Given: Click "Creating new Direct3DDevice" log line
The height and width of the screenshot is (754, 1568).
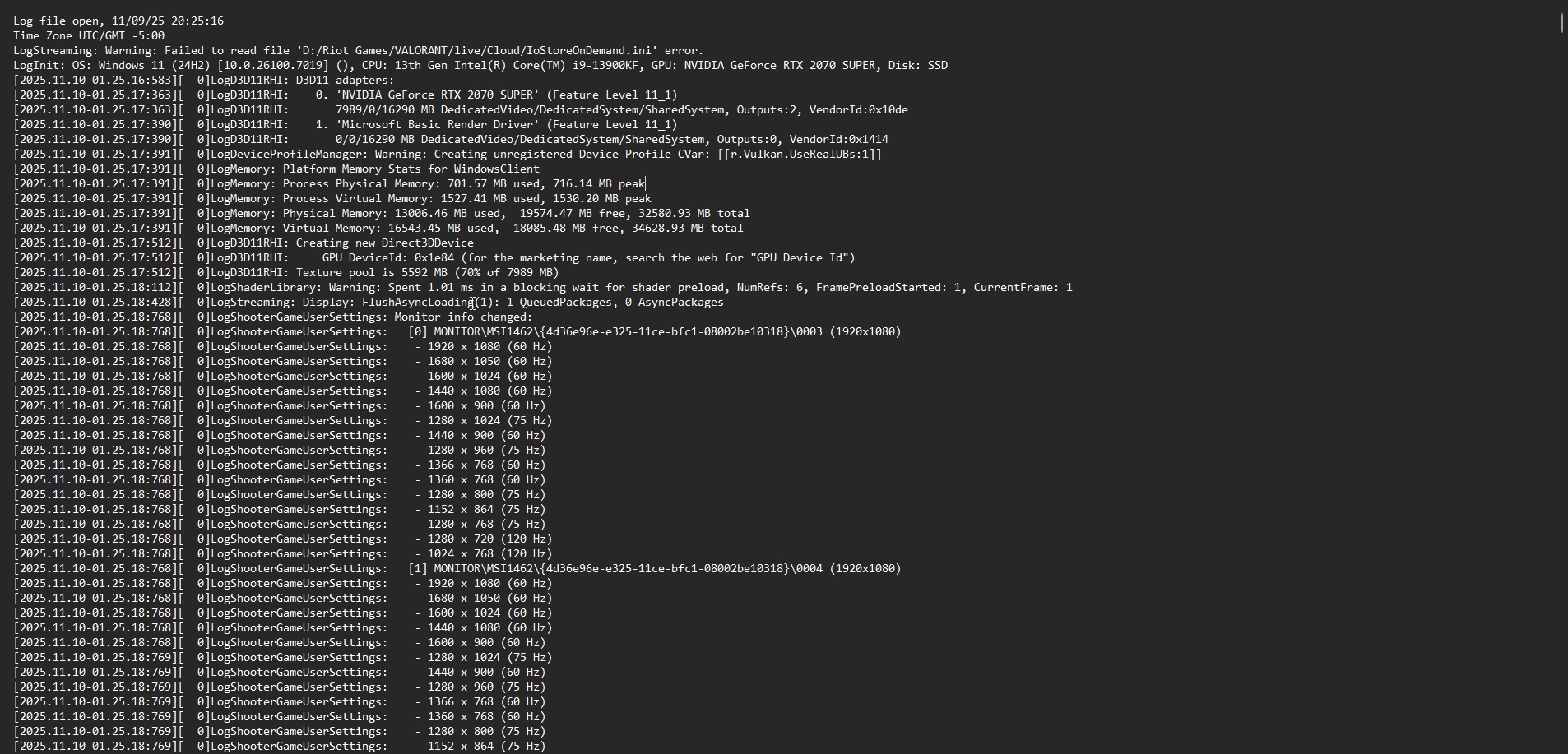Looking at the screenshot, I should (x=244, y=243).
